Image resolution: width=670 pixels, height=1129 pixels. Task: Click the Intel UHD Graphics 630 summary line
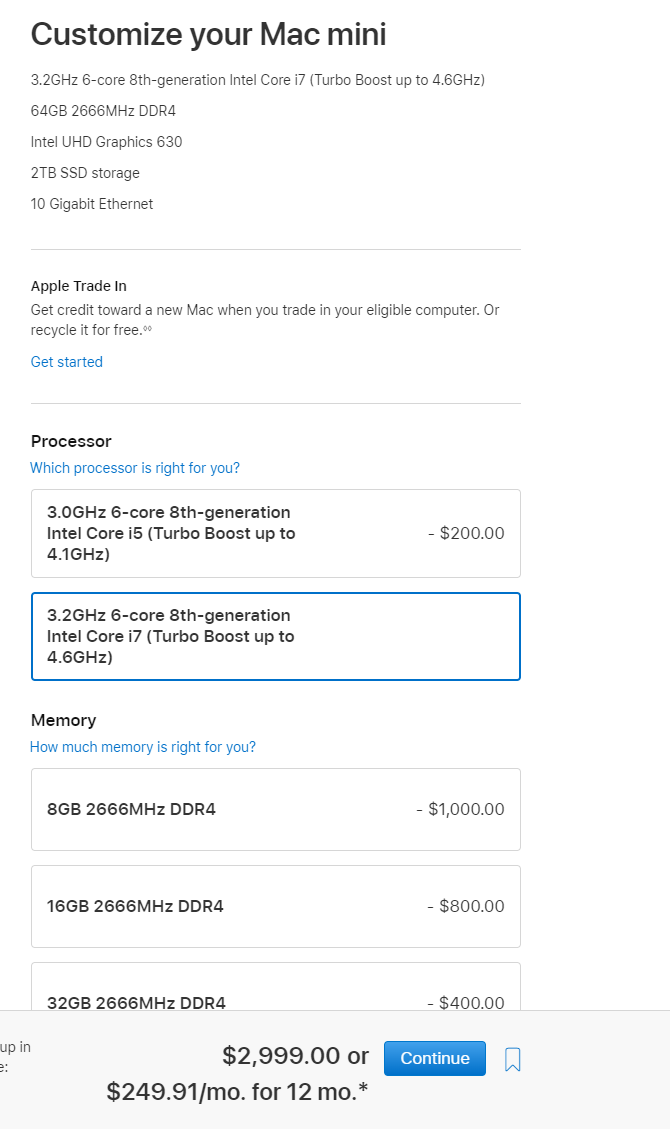[106, 142]
